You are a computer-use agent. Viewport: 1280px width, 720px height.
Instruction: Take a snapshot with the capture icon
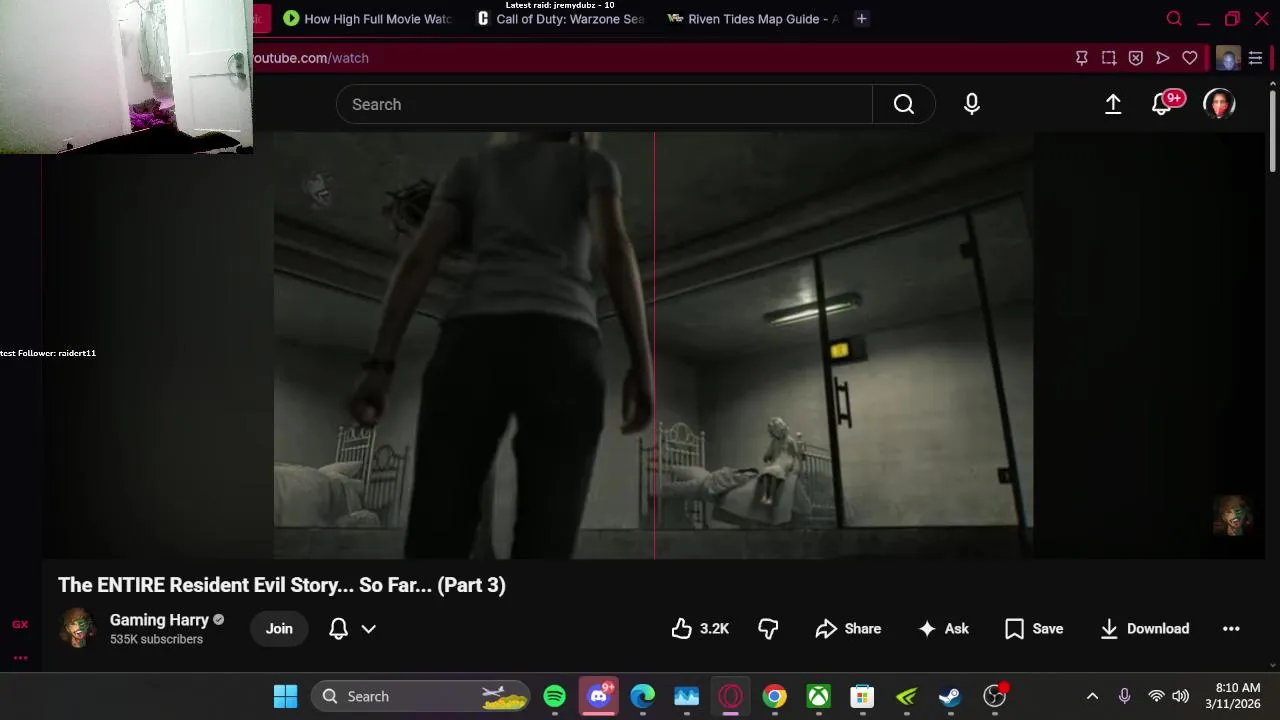click(x=1109, y=58)
